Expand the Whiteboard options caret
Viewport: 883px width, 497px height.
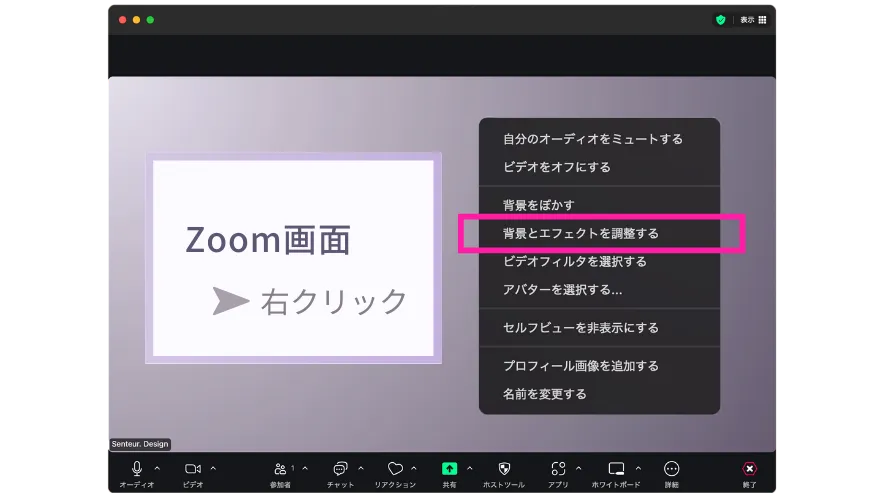click(638, 468)
